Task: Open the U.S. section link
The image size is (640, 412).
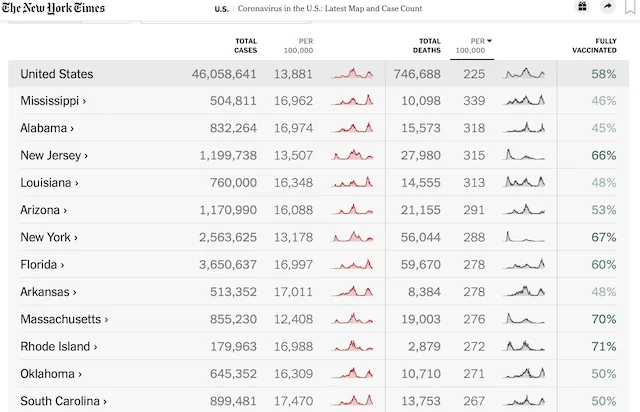Action: tap(223, 8)
